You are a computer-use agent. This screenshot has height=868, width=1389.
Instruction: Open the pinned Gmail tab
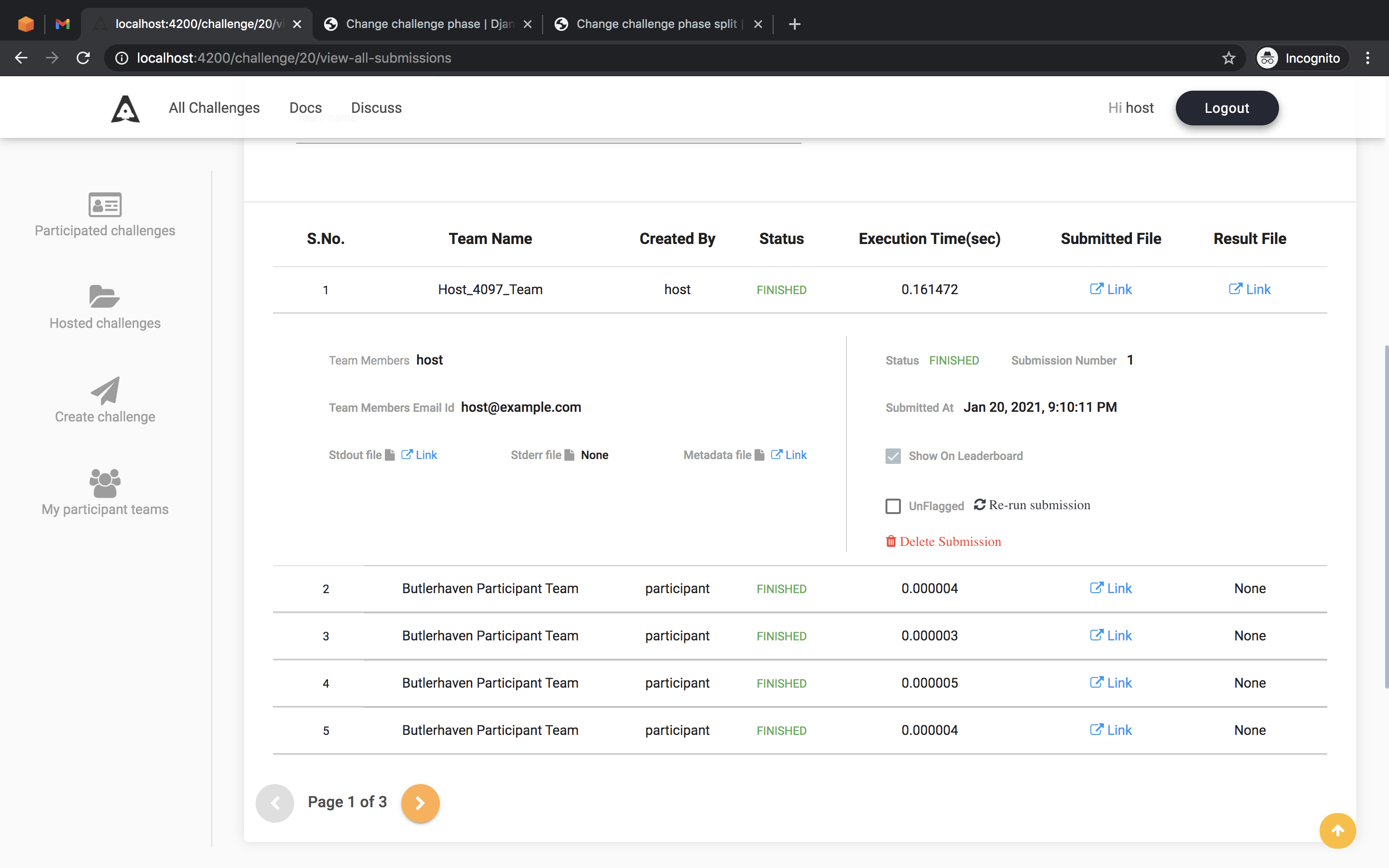(63, 24)
